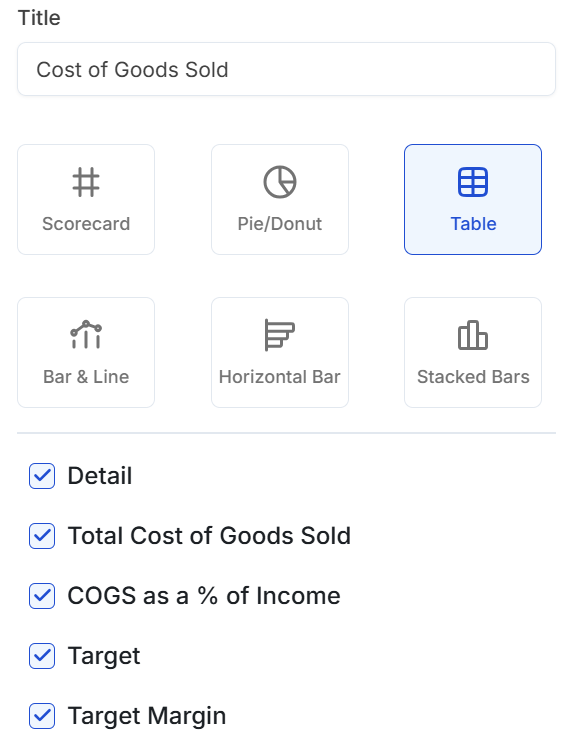
Task: Select the Horizontal Bar chart icon
Action: tap(280, 335)
